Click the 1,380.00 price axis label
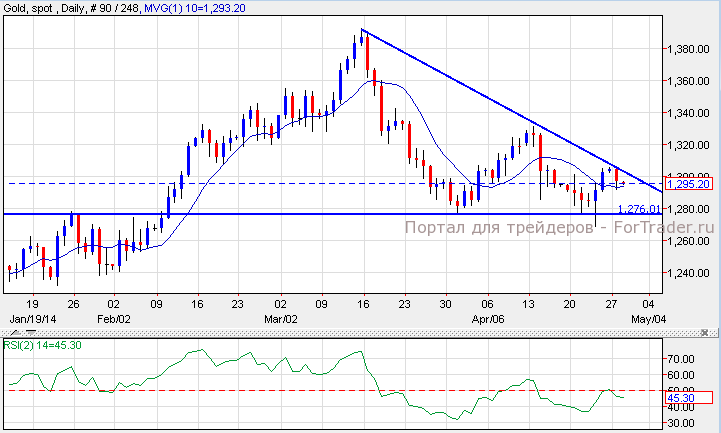 pyautogui.click(x=688, y=49)
